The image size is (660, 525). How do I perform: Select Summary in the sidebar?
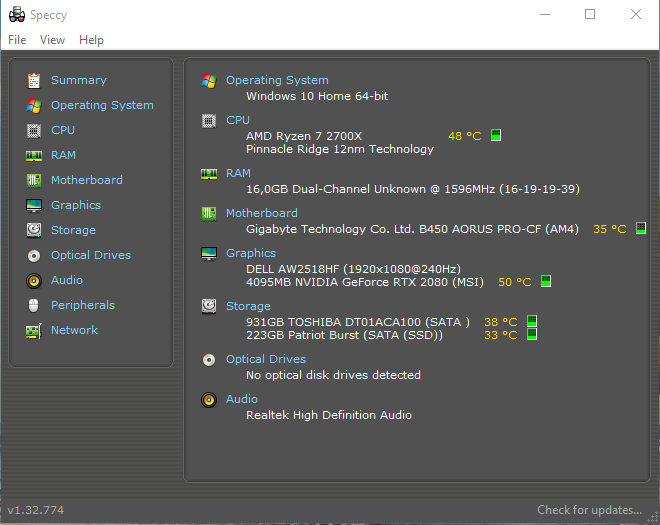(79, 80)
